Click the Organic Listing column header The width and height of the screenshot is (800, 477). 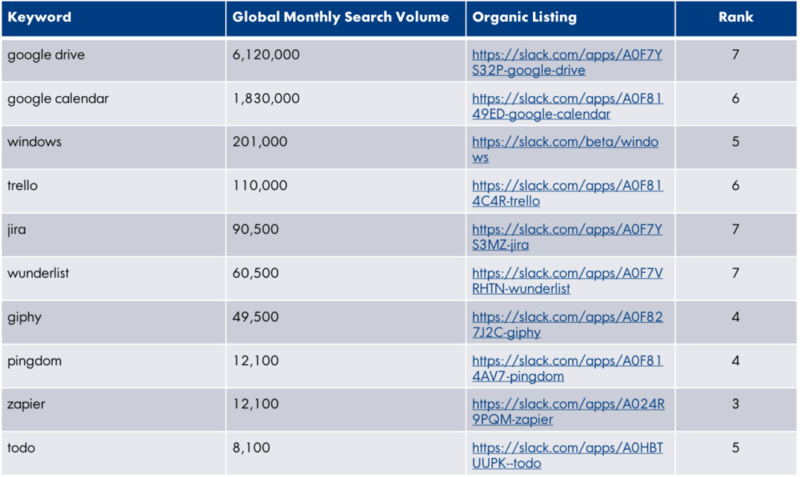click(527, 17)
